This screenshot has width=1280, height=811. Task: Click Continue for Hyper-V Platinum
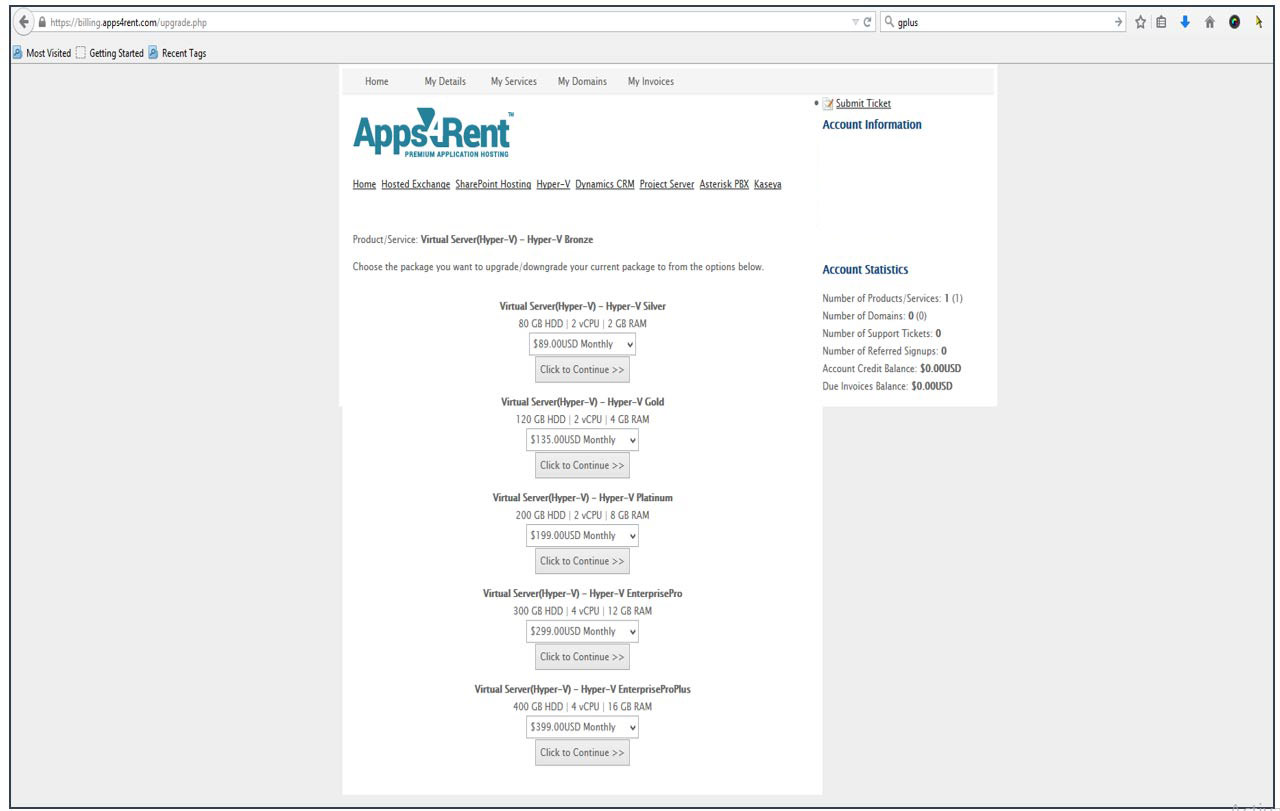582,561
